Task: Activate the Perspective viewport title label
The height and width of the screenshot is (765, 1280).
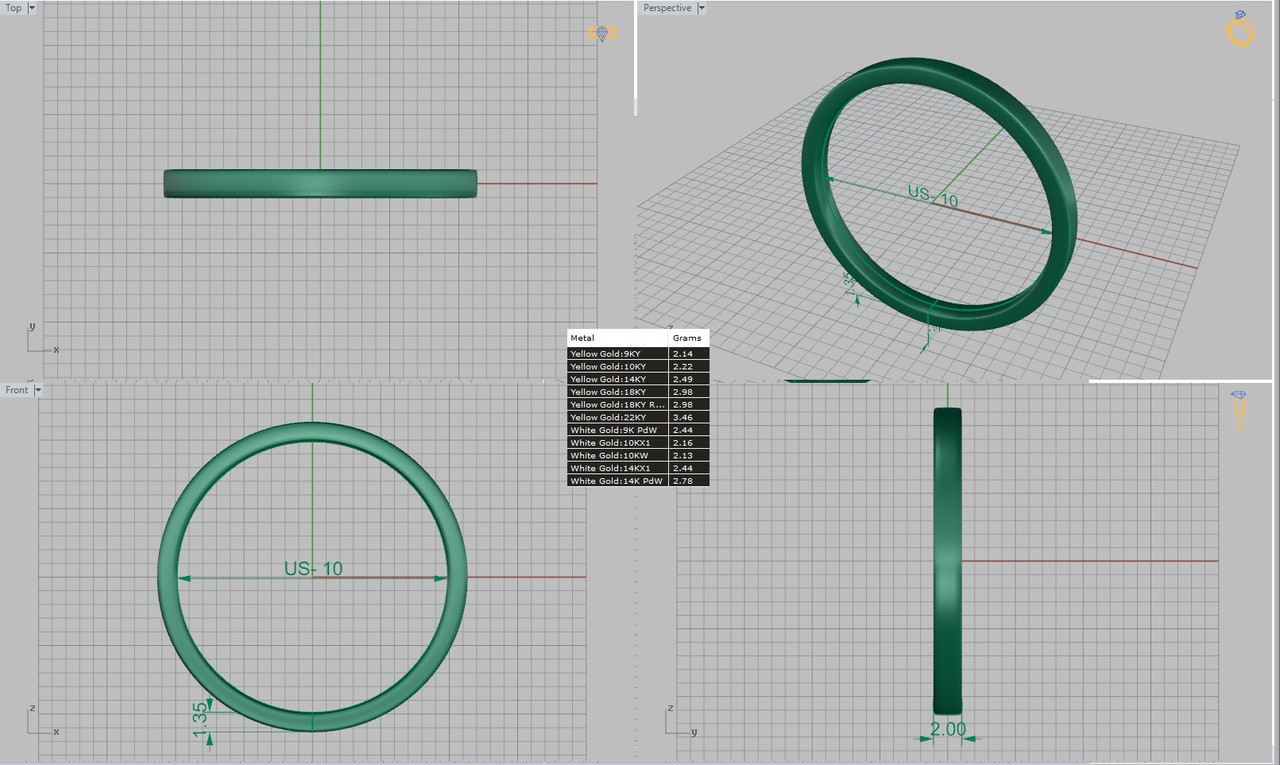Action: 667,8
